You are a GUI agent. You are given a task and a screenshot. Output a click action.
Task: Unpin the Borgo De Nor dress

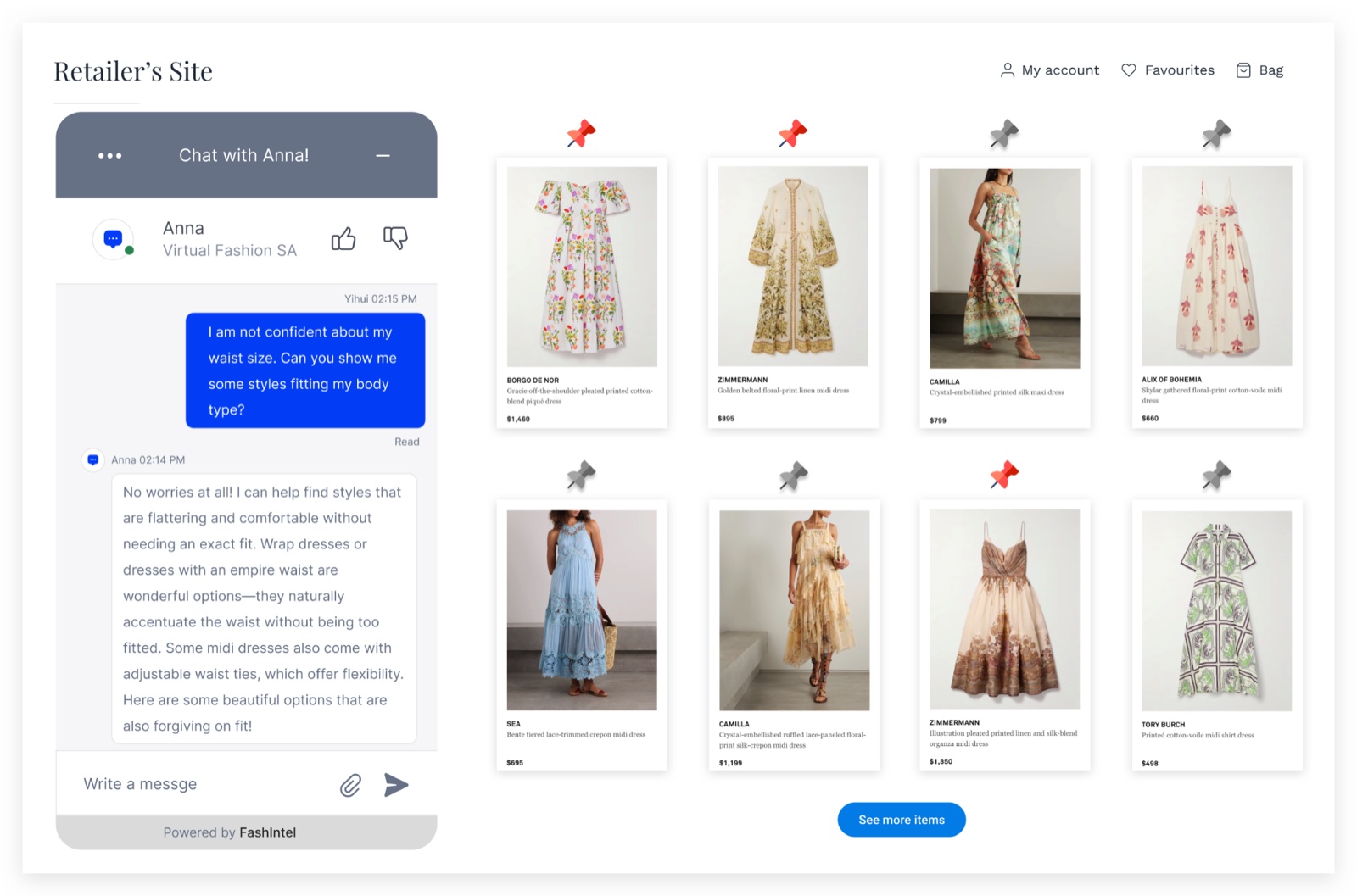(581, 134)
